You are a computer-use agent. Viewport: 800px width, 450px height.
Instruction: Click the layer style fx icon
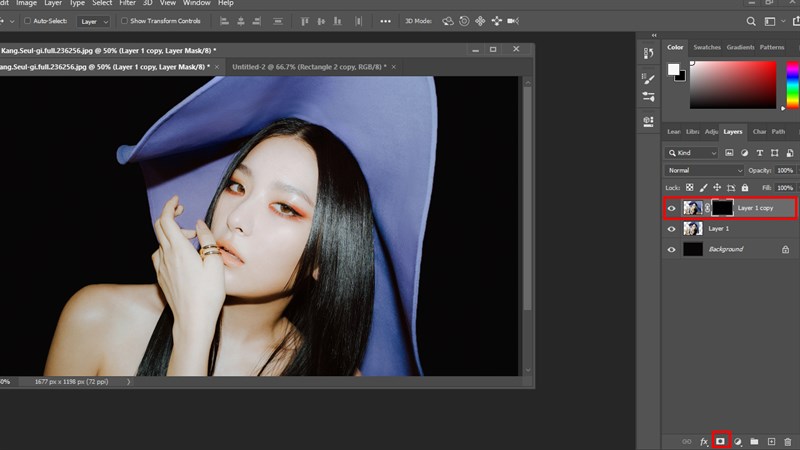(704, 441)
